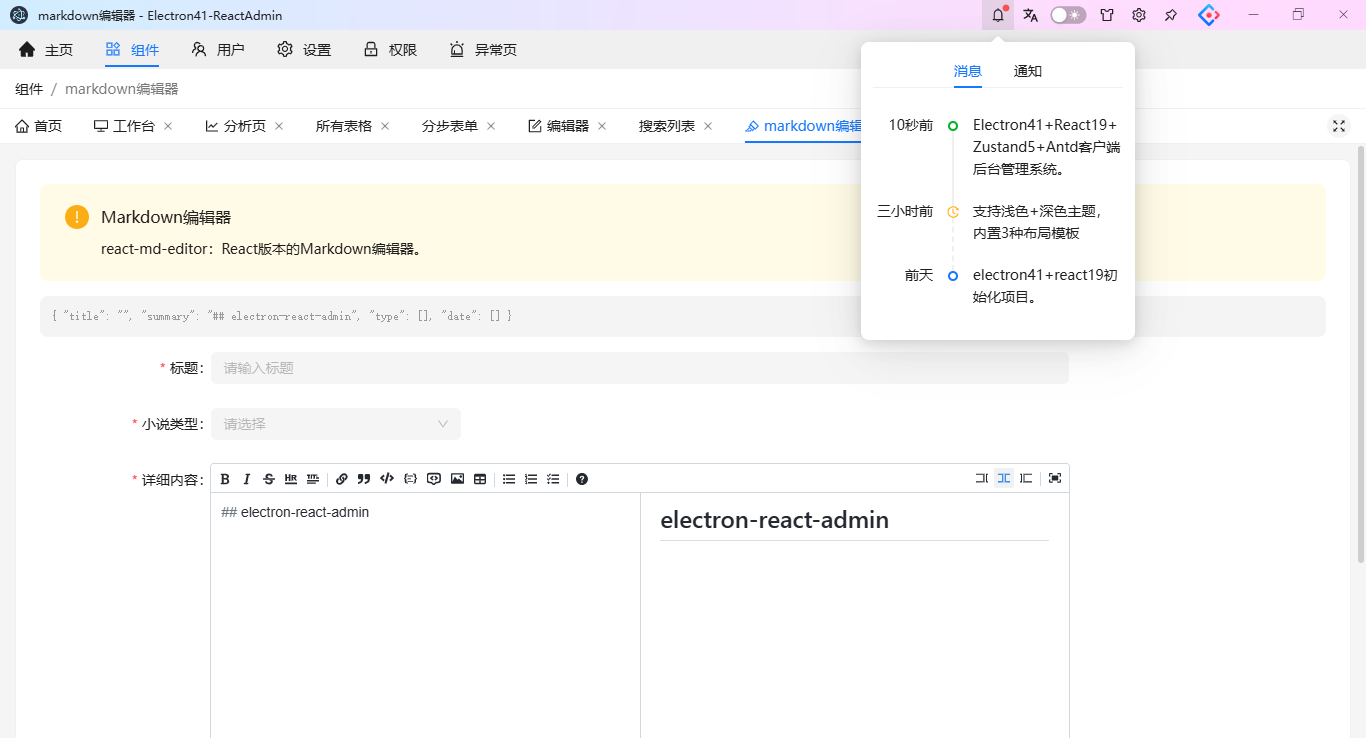Insert a blockquote in the editor
This screenshot has width=1366, height=738.
pos(364,479)
